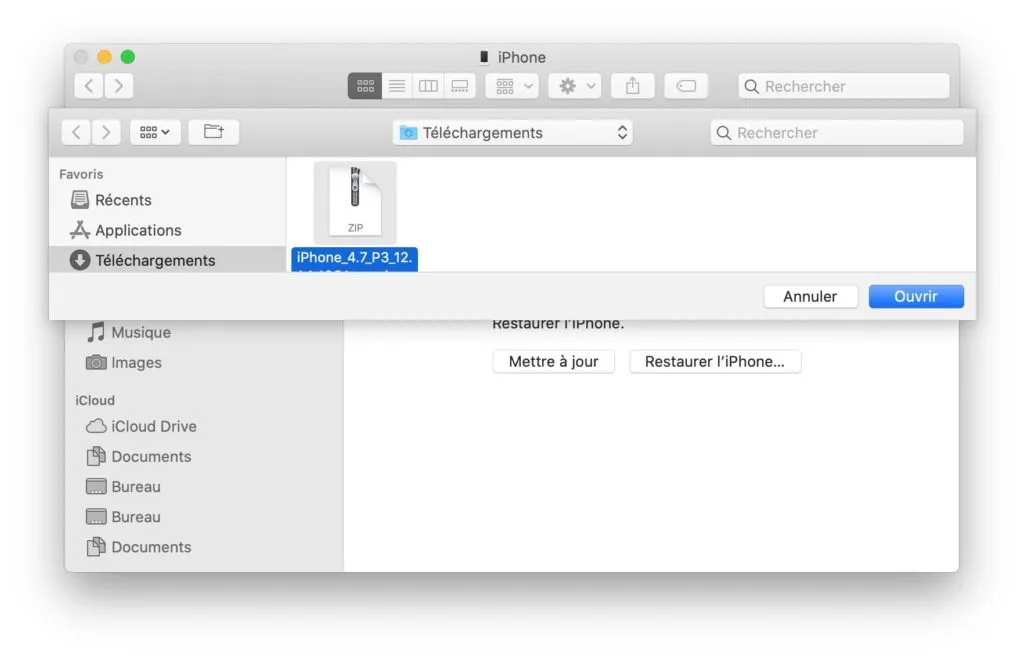The height and width of the screenshot is (658, 1024).
Task: Switch Finder to column view
Action: point(428,86)
